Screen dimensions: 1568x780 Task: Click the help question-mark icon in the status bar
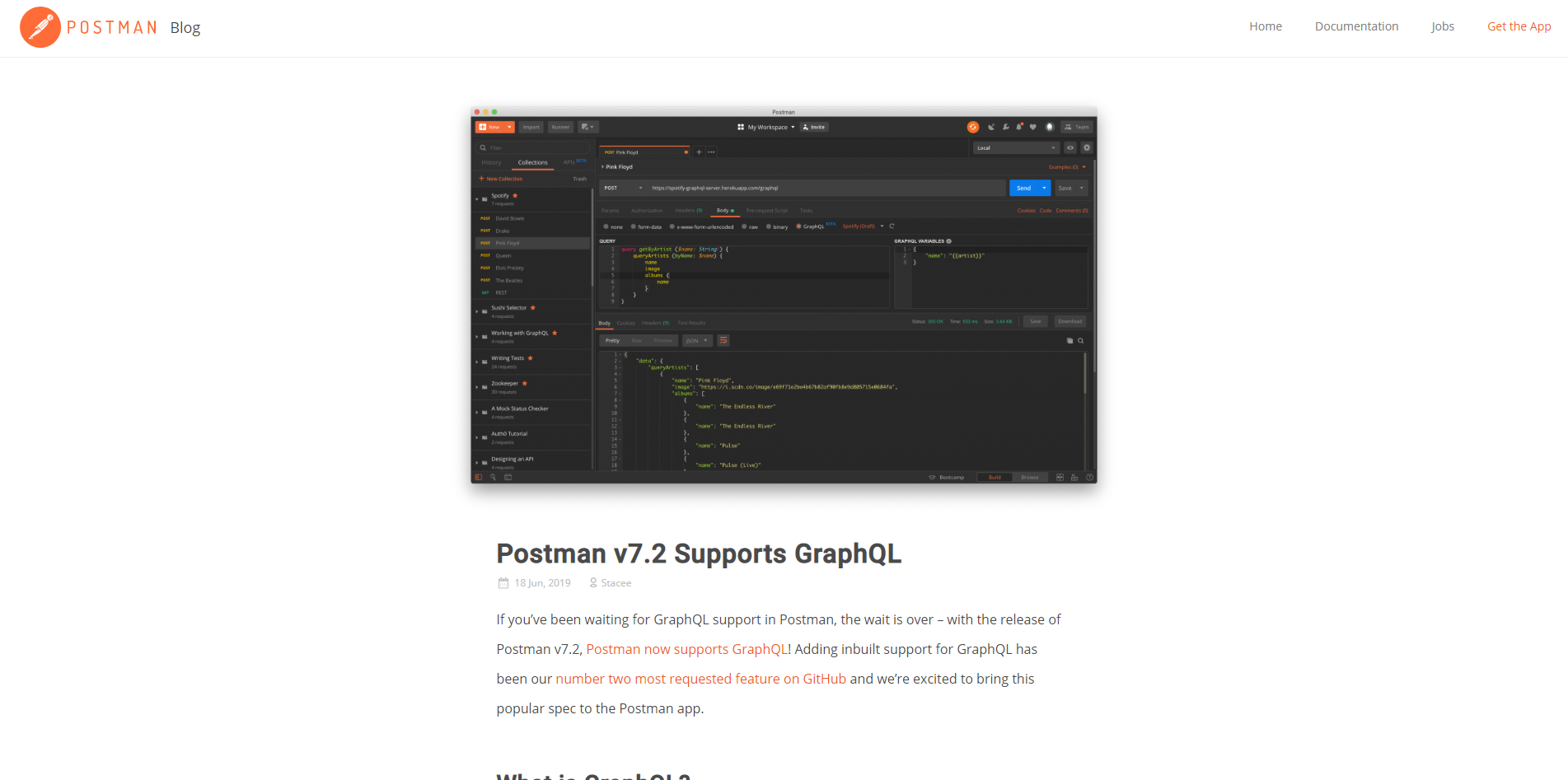coord(1090,477)
